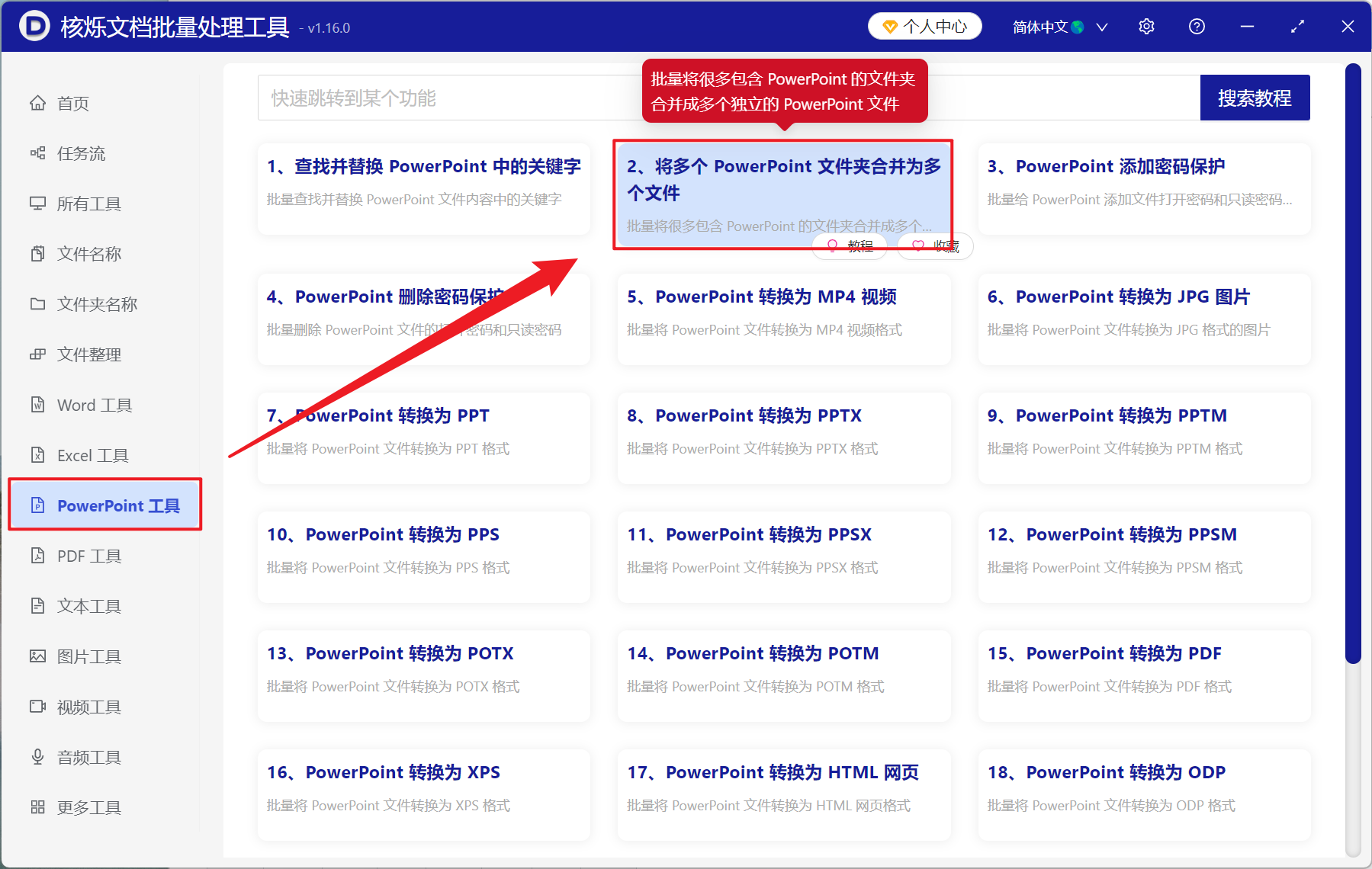Expand the 更多工具 section
The image size is (1372, 869).
pos(88,807)
